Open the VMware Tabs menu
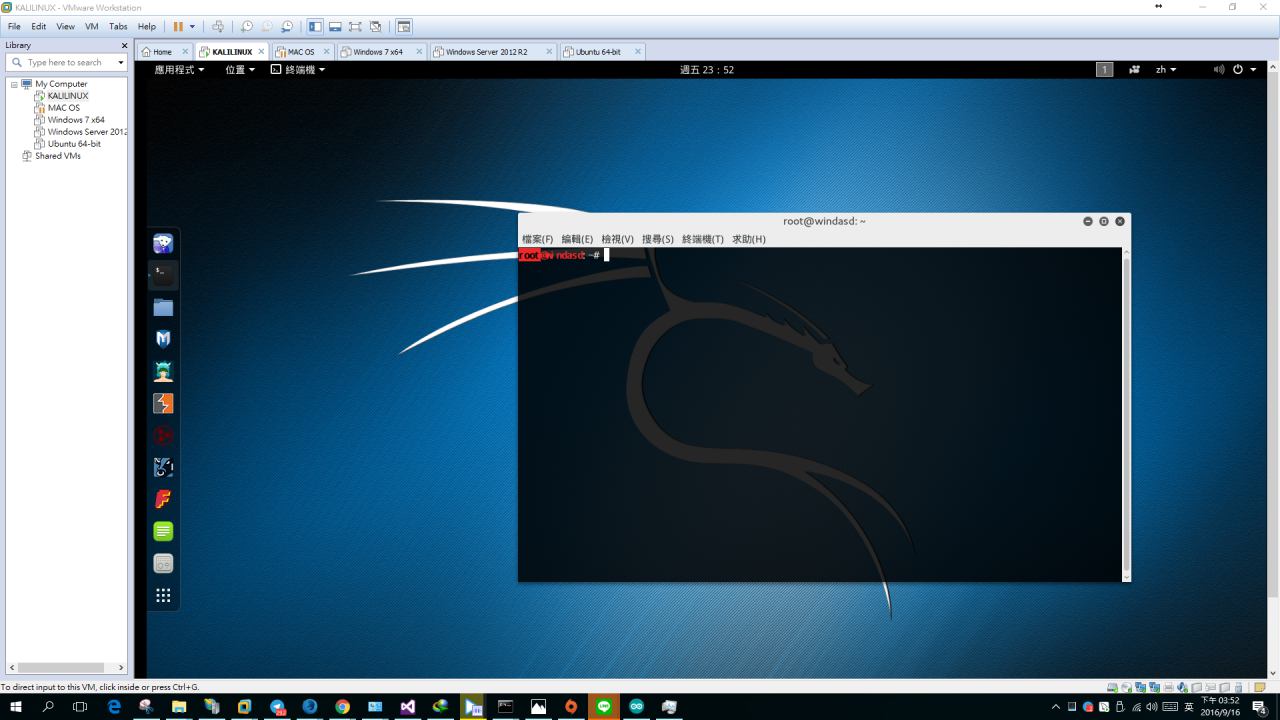Screen dimensions: 1280x720 pos(118,26)
